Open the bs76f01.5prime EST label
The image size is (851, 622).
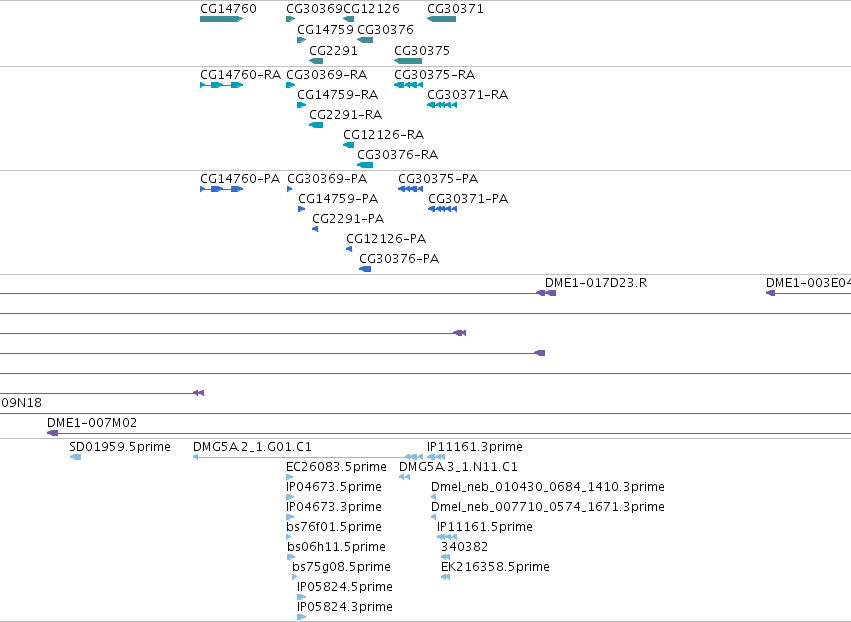click(334, 527)
